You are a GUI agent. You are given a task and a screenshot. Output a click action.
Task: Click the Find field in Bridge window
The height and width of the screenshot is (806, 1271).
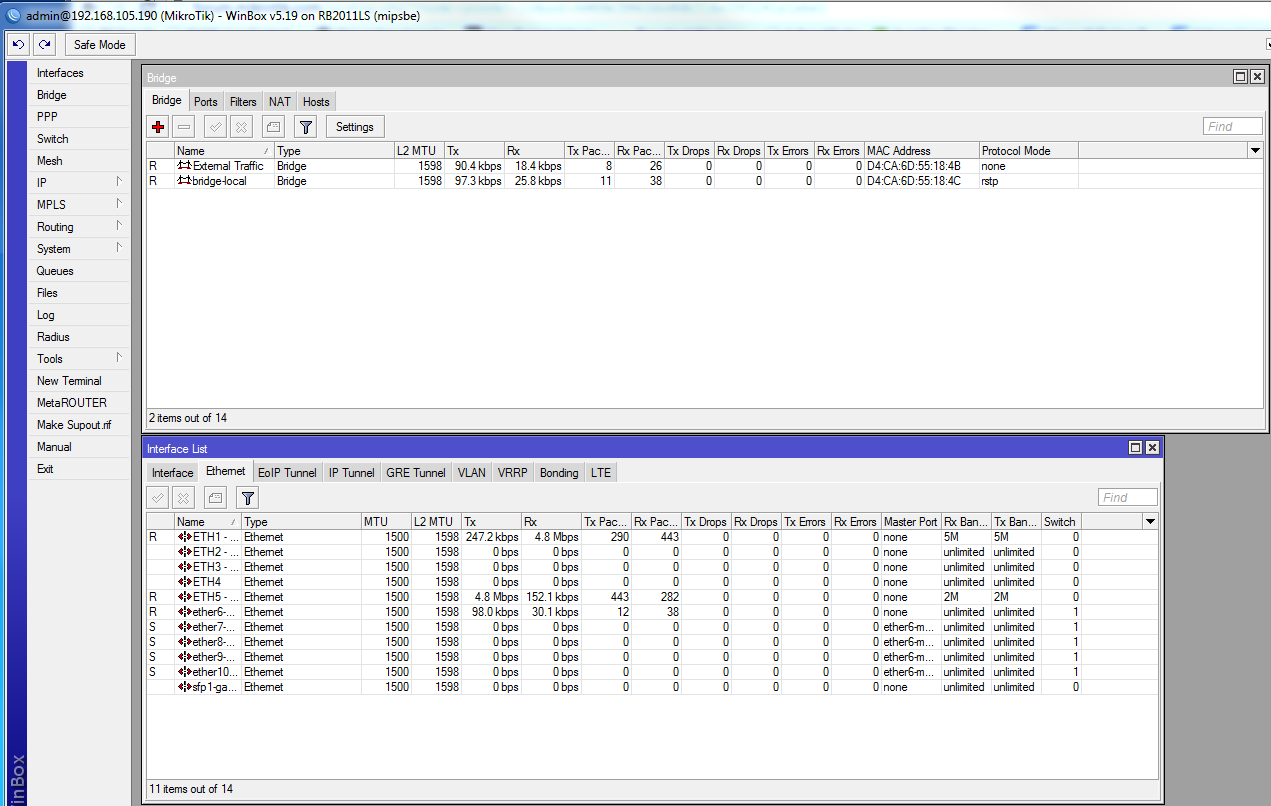pyautogui.click(x=1233, y=126)
